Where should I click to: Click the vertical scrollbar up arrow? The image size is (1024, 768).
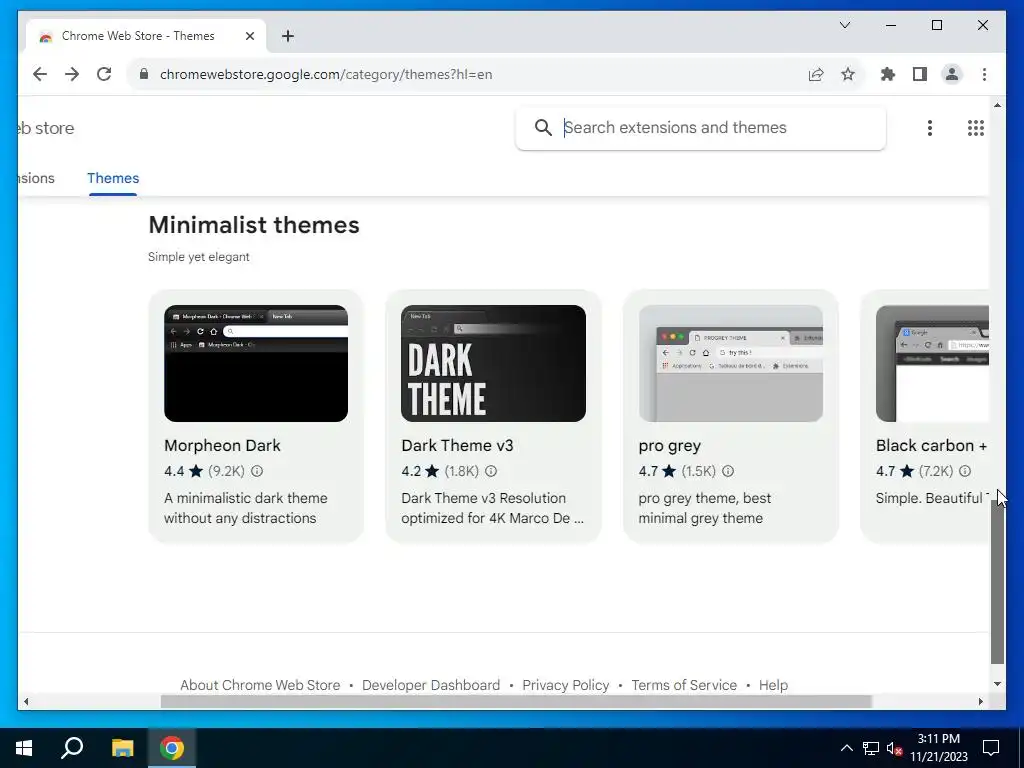997,104
